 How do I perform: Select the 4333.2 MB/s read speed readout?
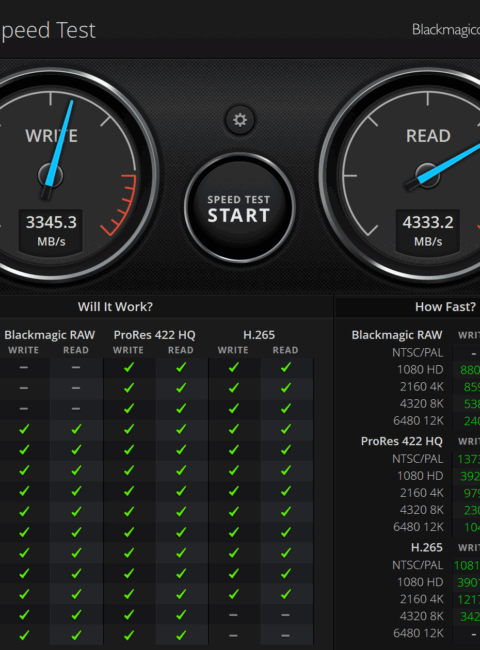point(428,230)
